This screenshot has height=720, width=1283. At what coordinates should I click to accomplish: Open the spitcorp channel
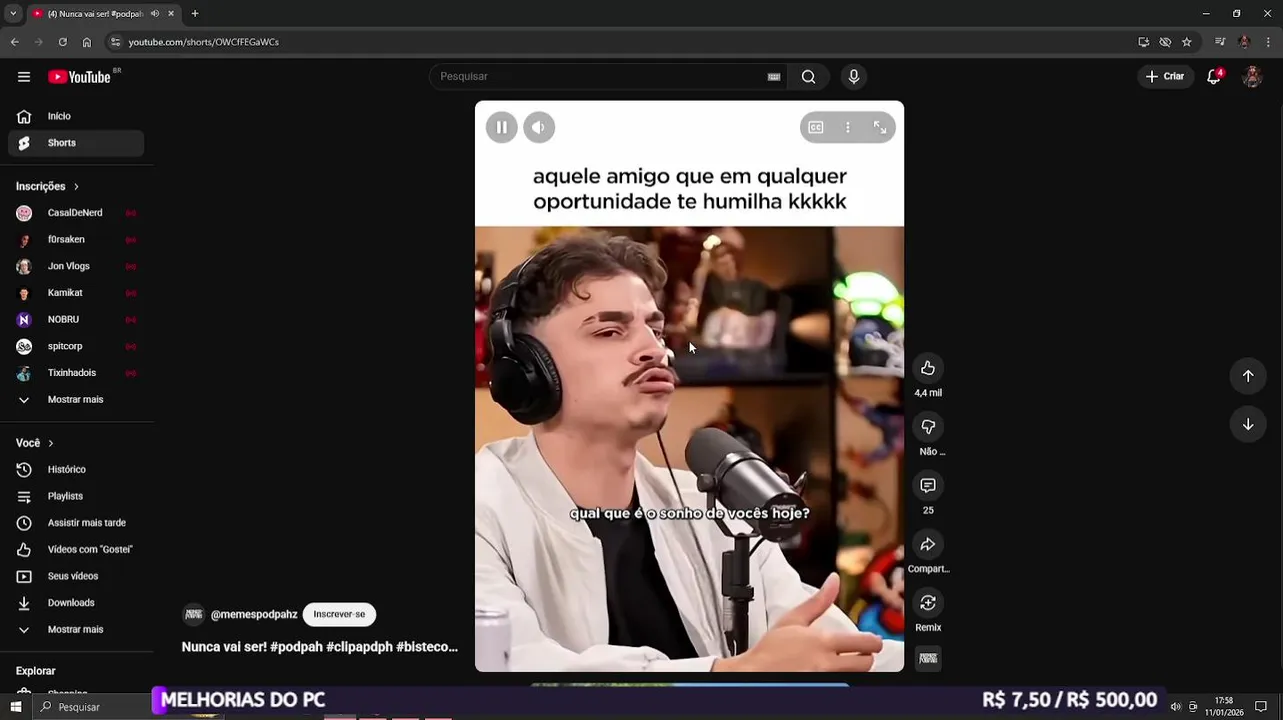point(76,346)
